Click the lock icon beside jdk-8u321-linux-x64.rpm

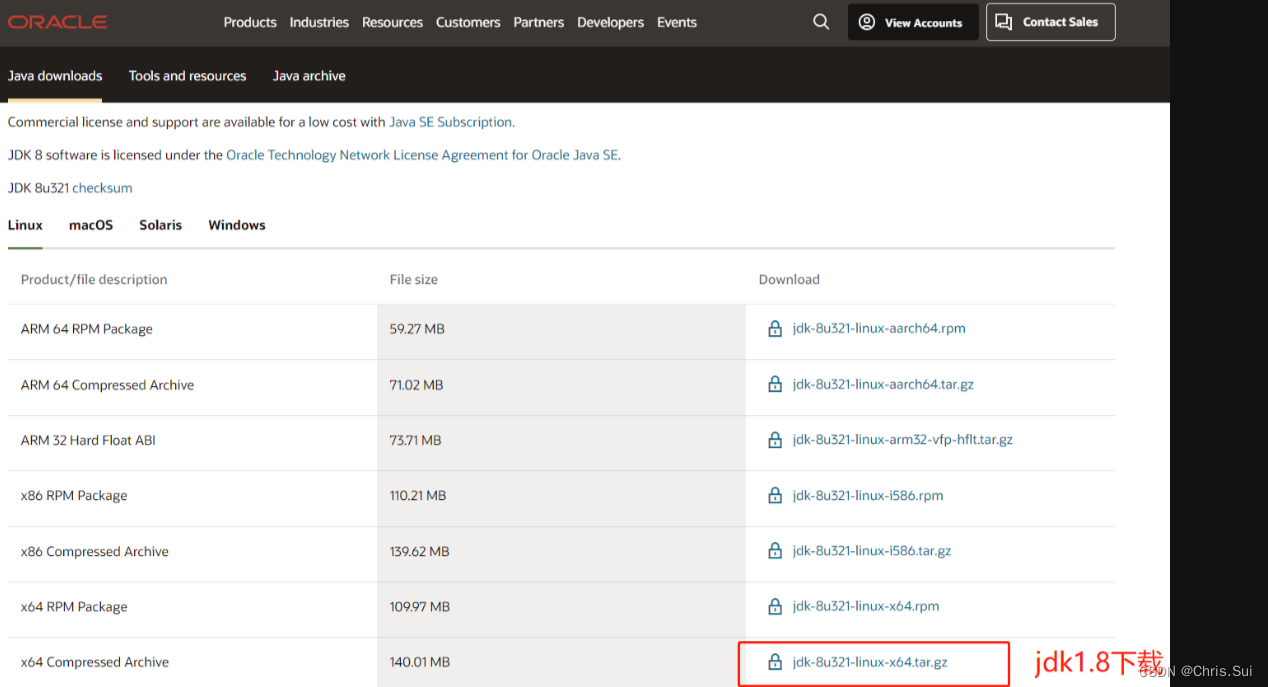point(775,606)
